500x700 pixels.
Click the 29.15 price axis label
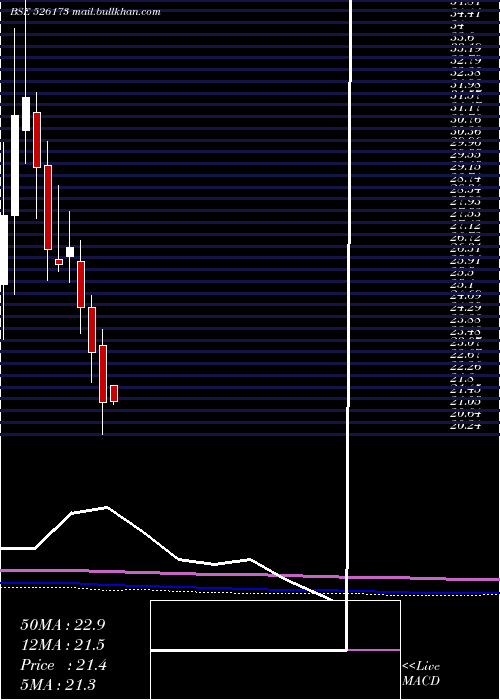[466, 167]
